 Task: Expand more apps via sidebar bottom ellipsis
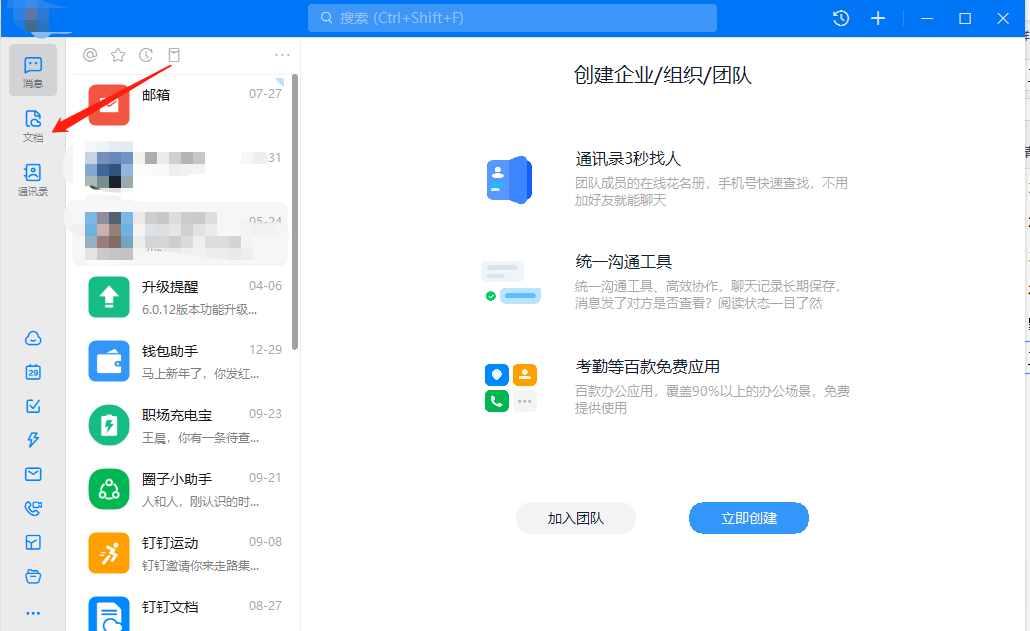tap(33, 612)
